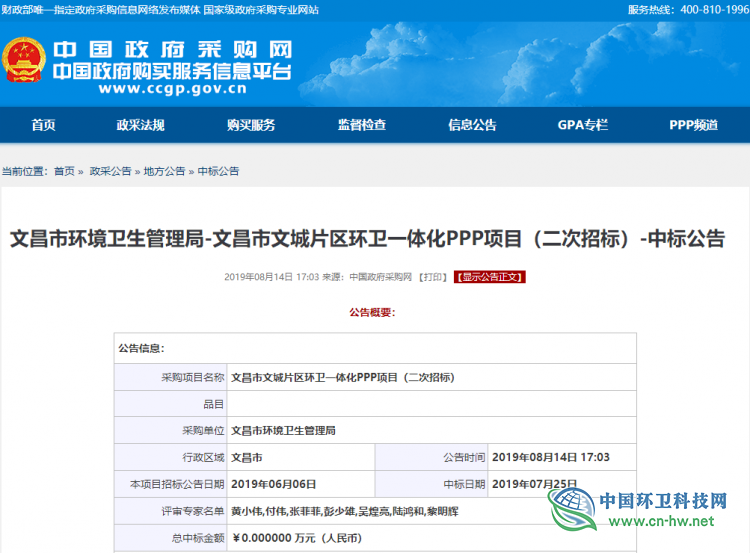The height and width of the screenshot is (553, 750).
Task: Open the 首页 navigation tab
Action: 44,125
